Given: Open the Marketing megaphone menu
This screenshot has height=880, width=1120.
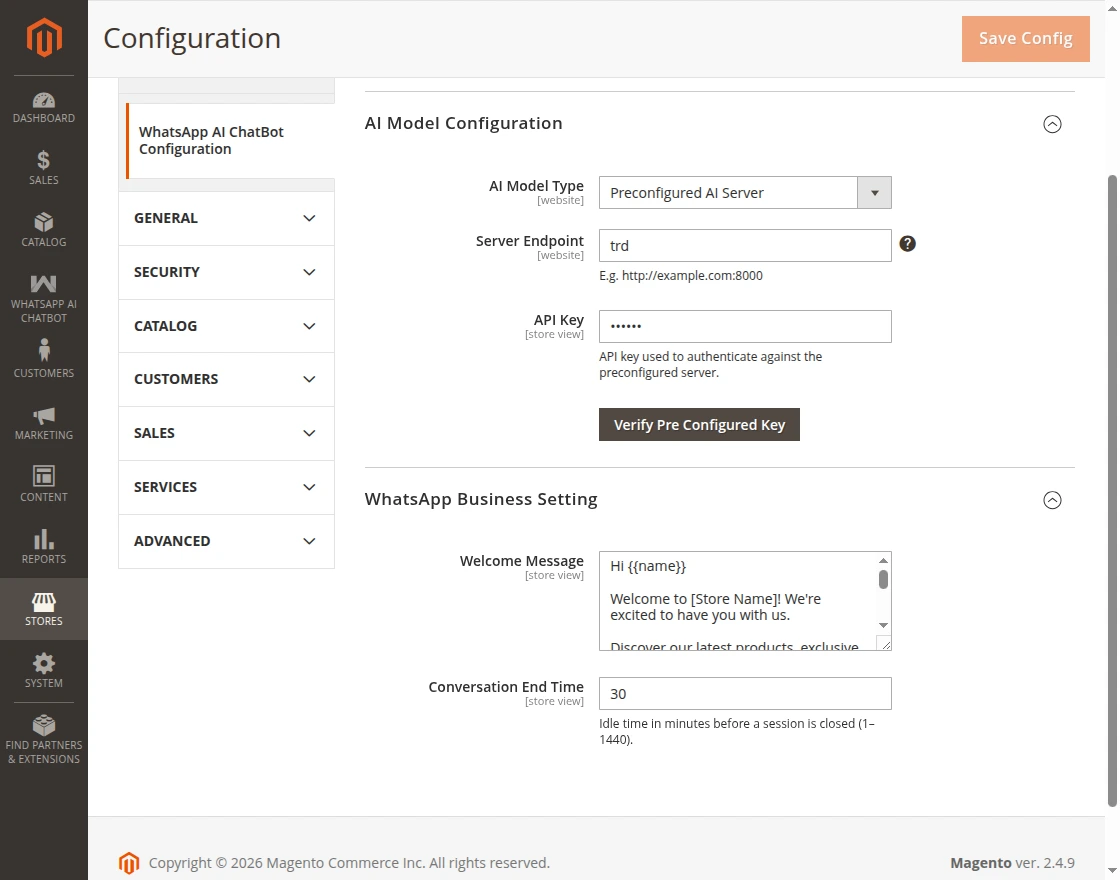Looking at the screenshot, I should click(x=44, y=424).
